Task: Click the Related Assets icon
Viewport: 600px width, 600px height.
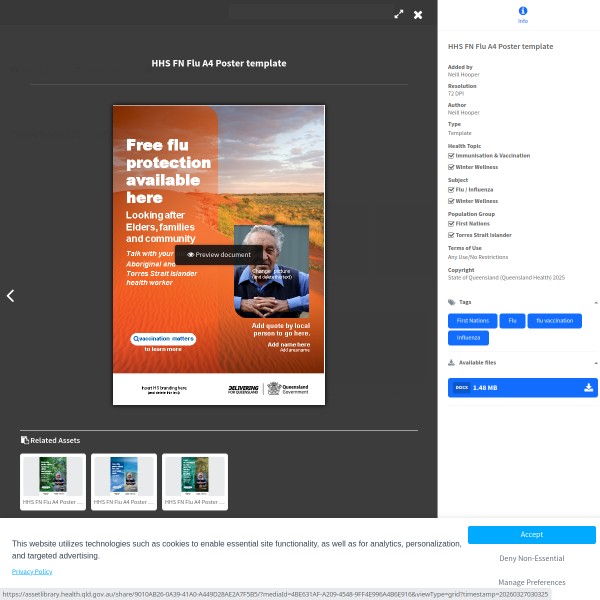Action: pyautogui.click(x=25, y=440)
